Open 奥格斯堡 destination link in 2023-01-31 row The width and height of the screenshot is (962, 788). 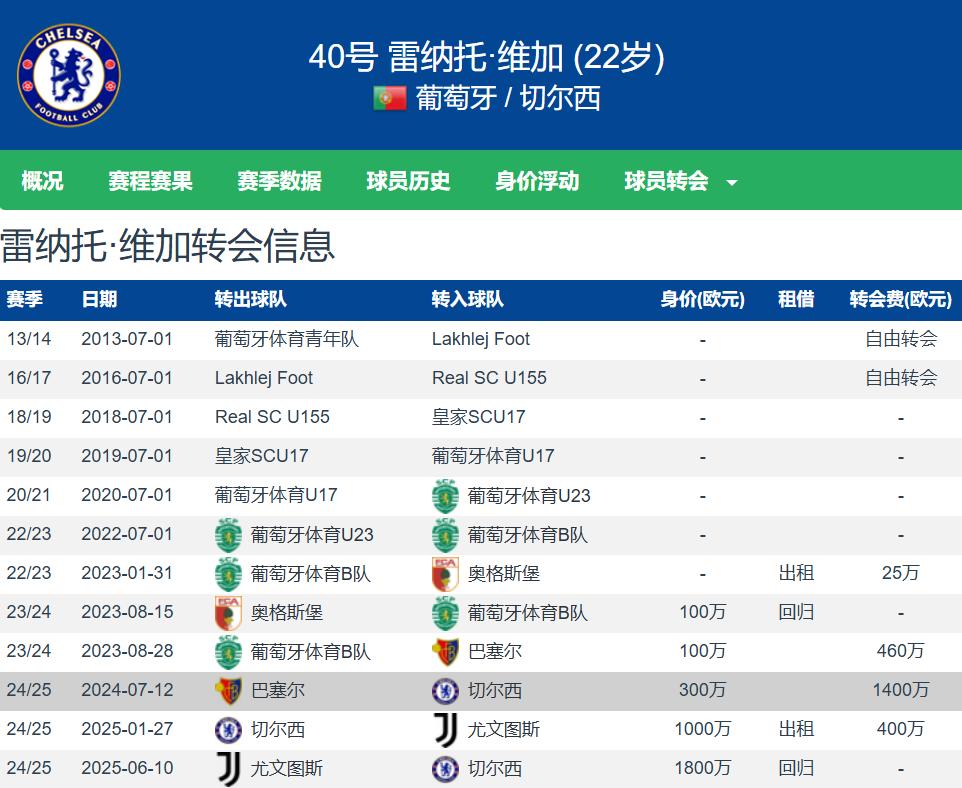(504, 574)
